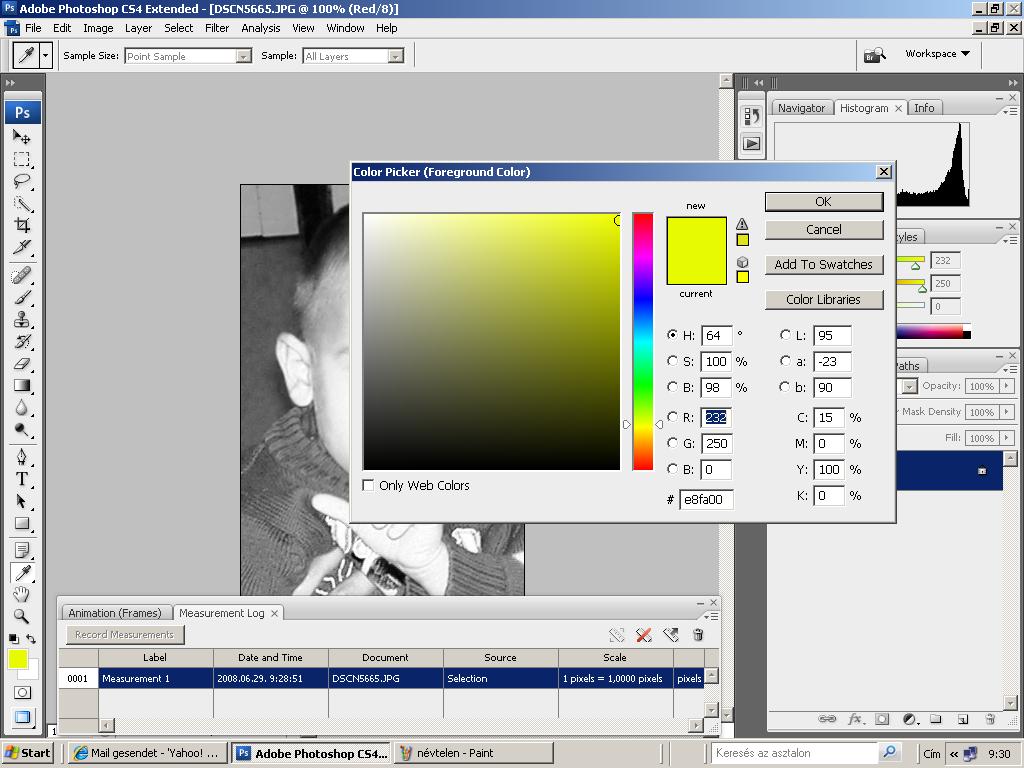Open the Filter menu
The height and width of the screenshot is (768, 1024).
click(x=217, y=28)
